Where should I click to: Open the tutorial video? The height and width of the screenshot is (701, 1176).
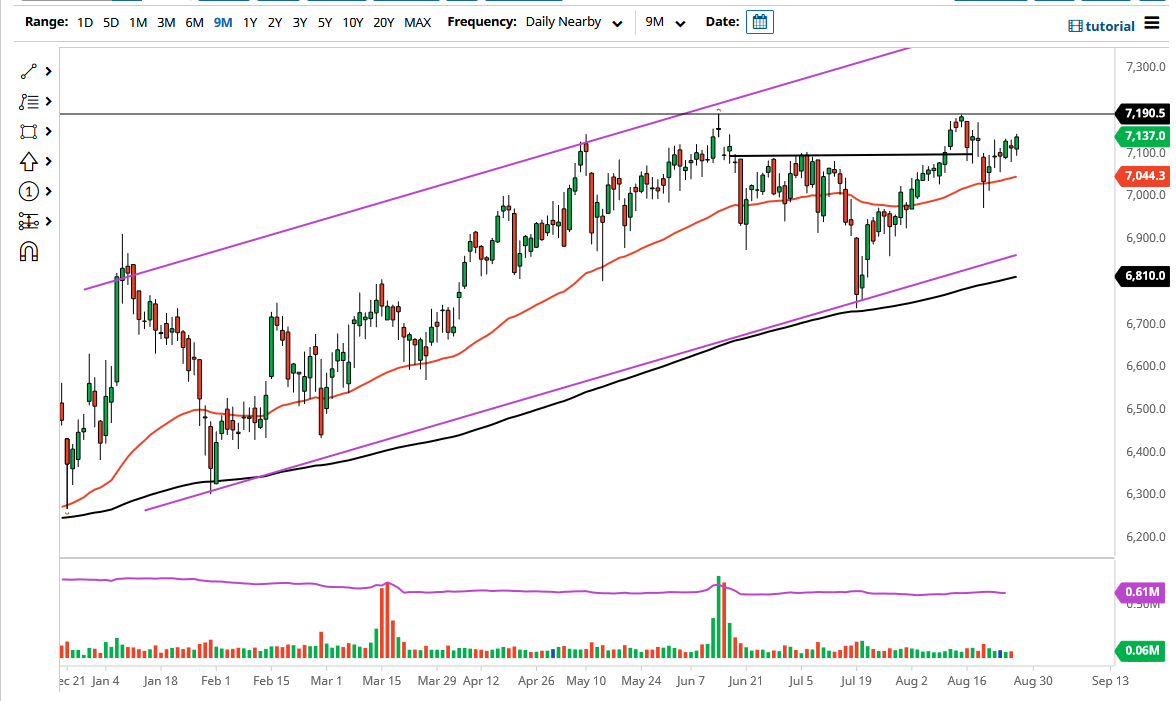tap(1100, 25)
